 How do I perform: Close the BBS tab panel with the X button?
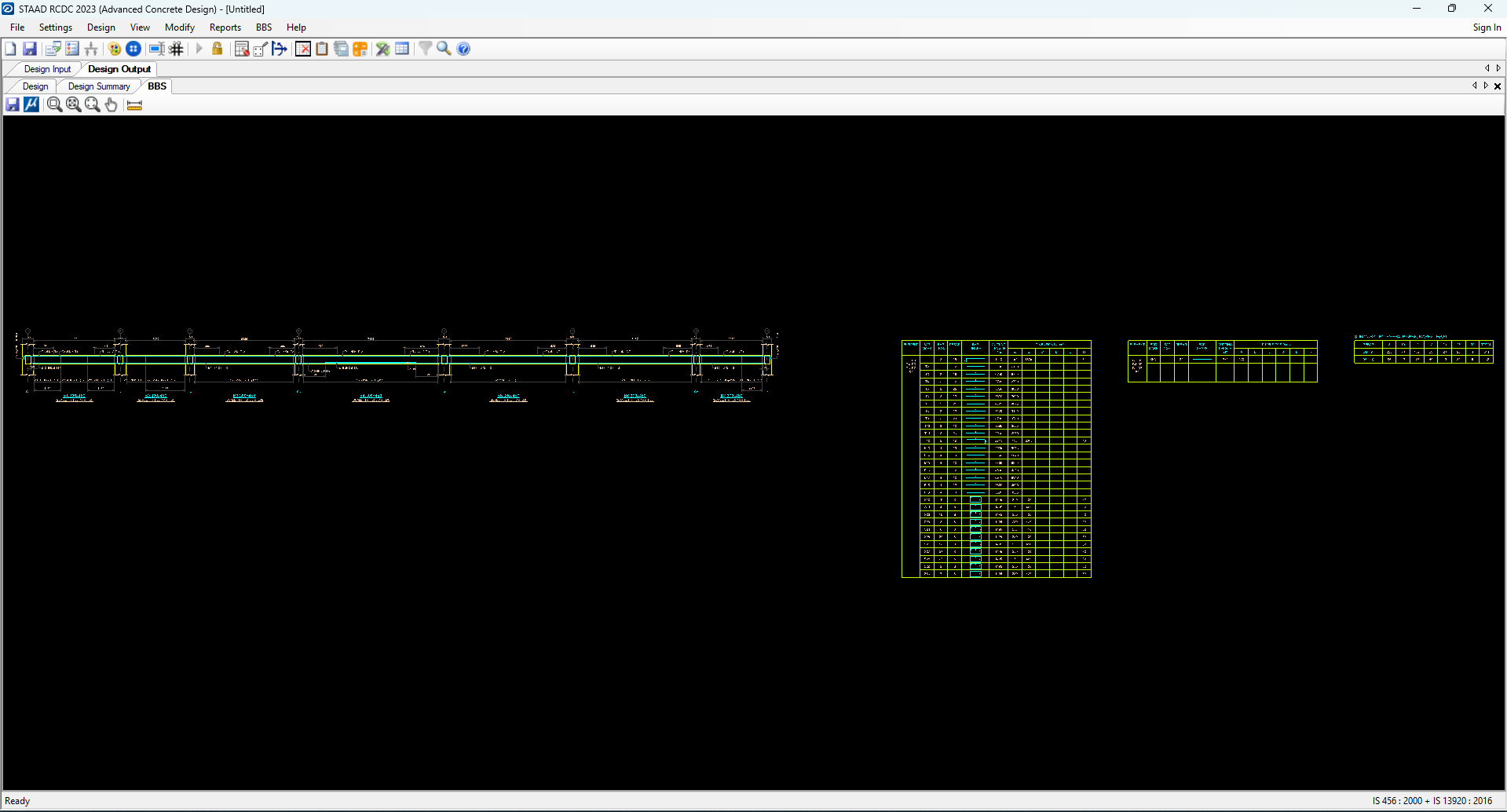coord(1498,86)
